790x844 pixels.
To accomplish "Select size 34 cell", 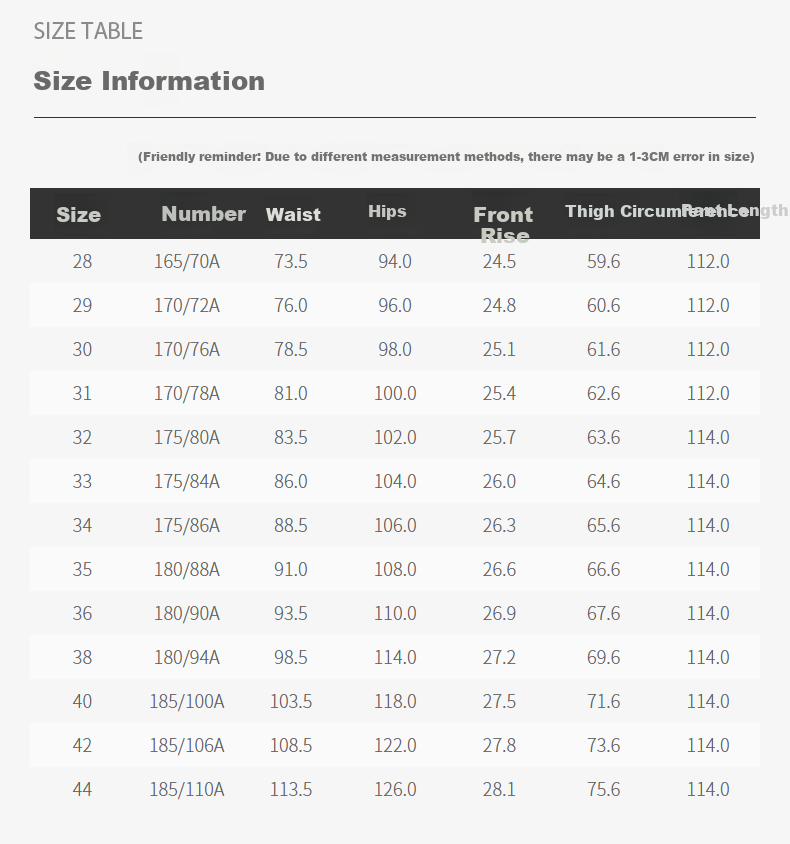I will pos(82,526).
